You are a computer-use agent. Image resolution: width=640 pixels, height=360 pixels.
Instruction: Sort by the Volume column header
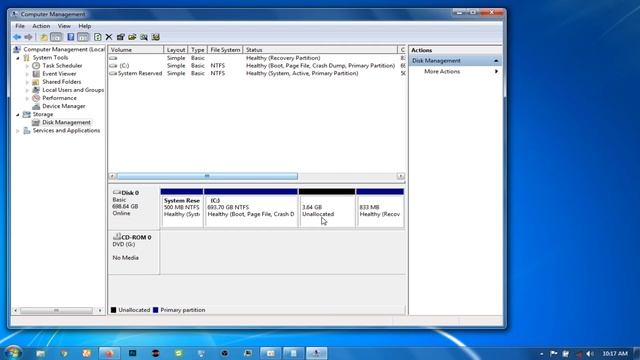point(136,50)
